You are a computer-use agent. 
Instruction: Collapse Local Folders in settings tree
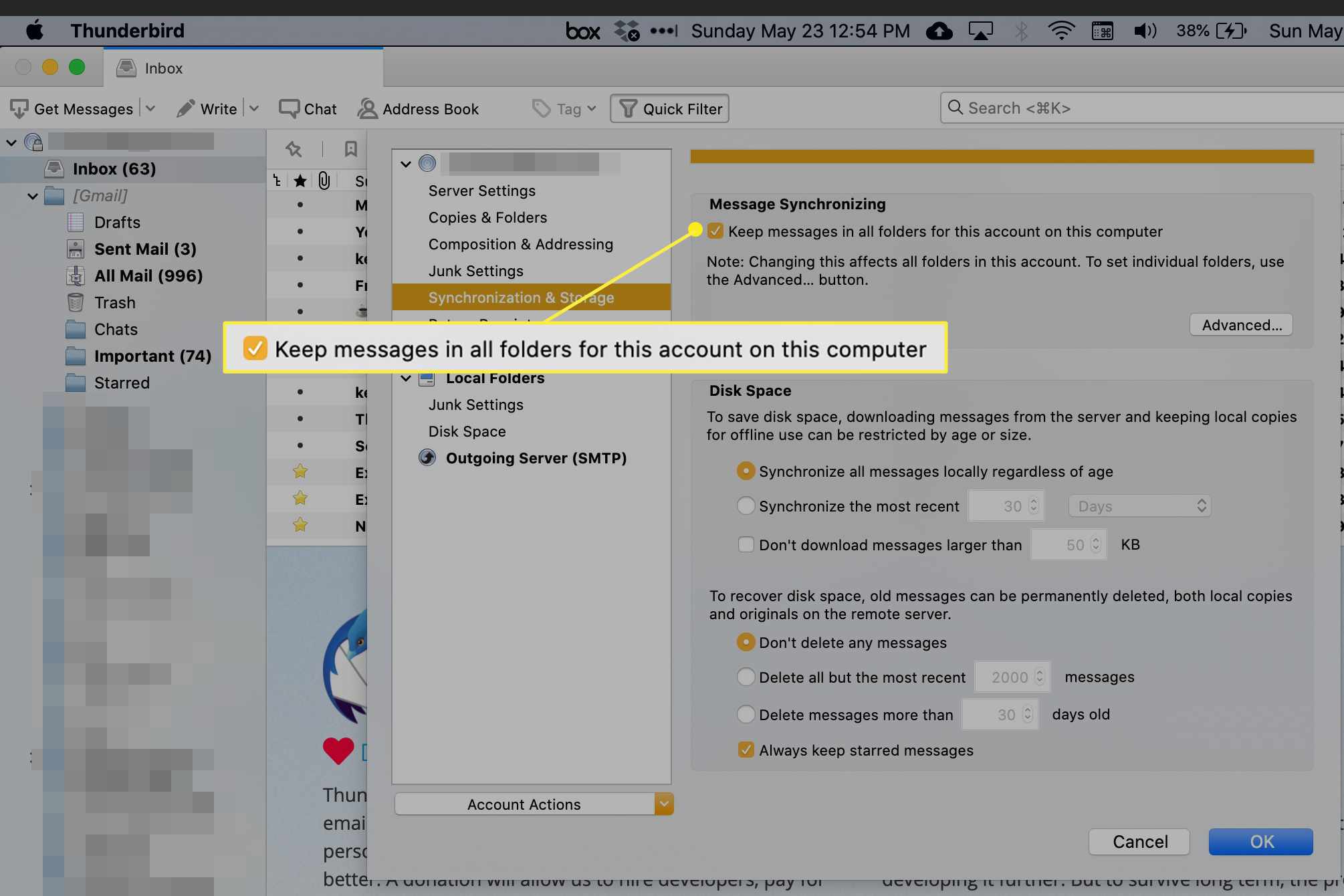click(x=405, y=378)
